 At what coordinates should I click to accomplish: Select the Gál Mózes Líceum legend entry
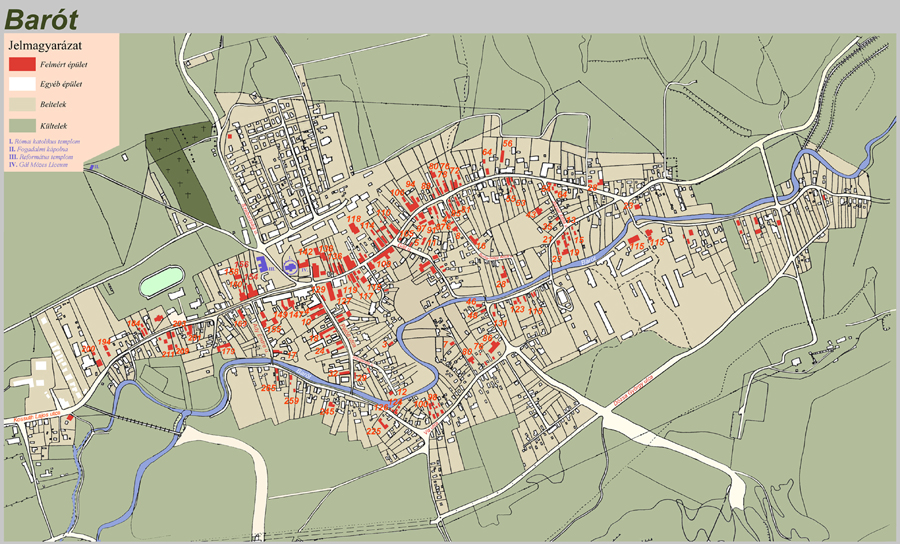[43, 164]
